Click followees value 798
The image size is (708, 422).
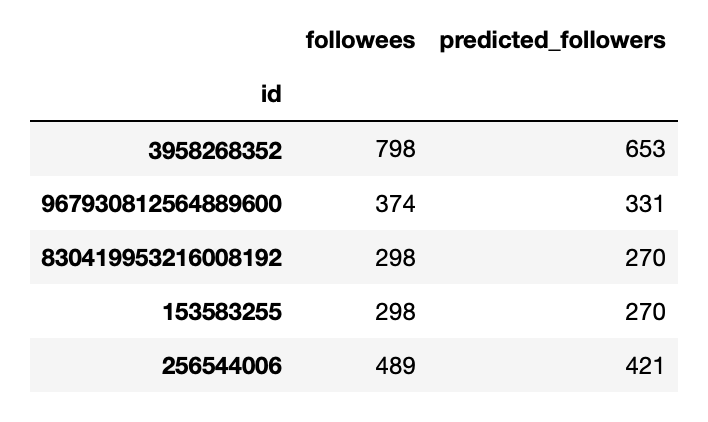pyautogui.click(x=396, y=149)
